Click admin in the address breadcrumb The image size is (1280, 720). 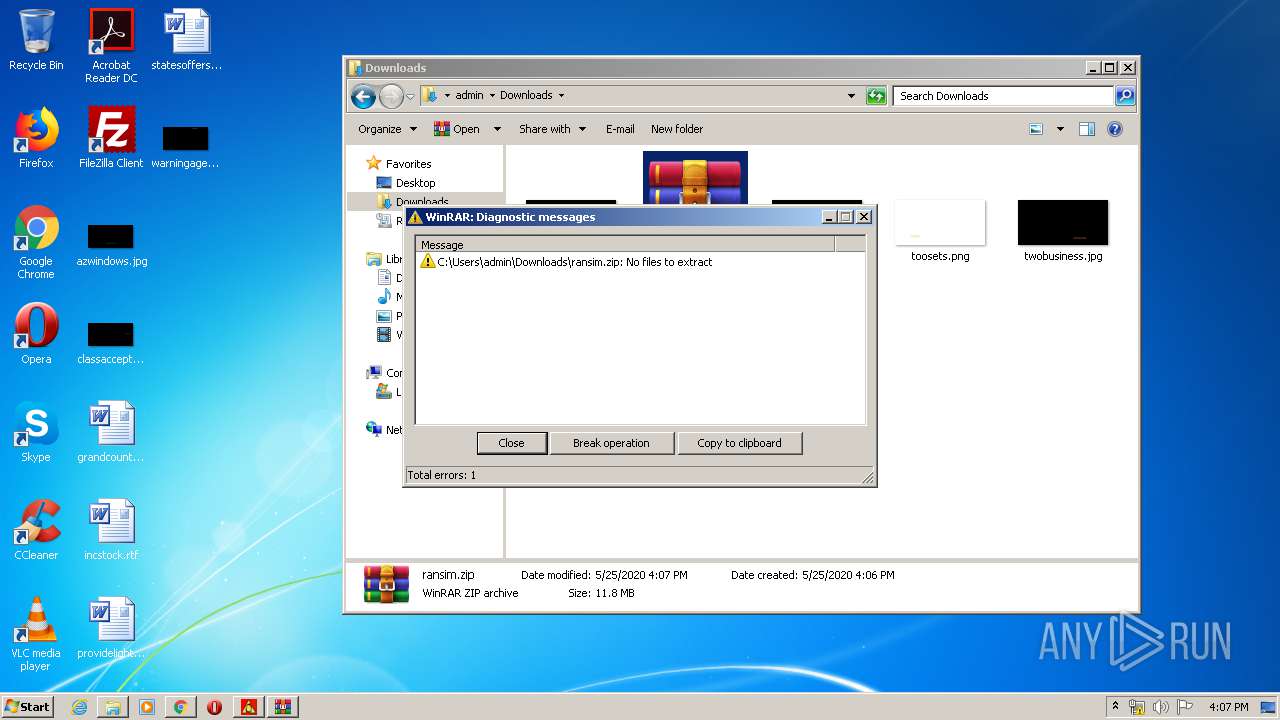[x=469, y=96]
